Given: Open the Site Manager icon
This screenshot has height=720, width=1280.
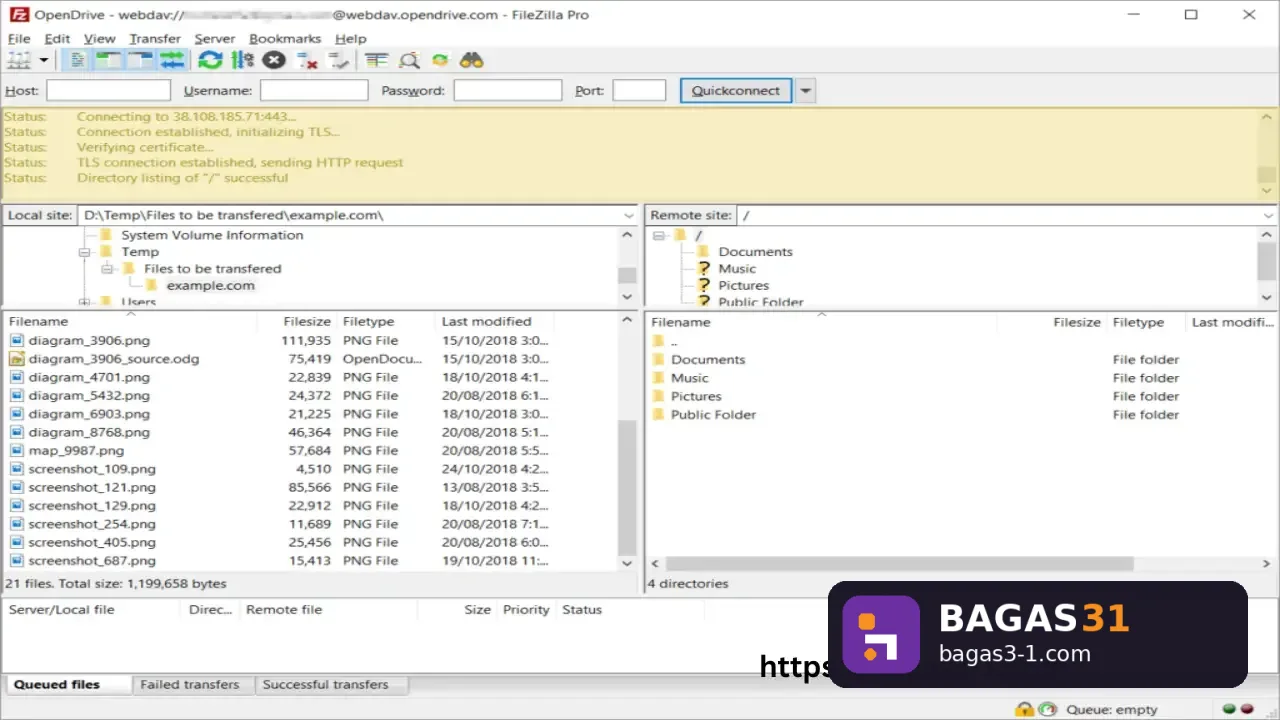Looking at the screenshot, I should pos(19,60).
